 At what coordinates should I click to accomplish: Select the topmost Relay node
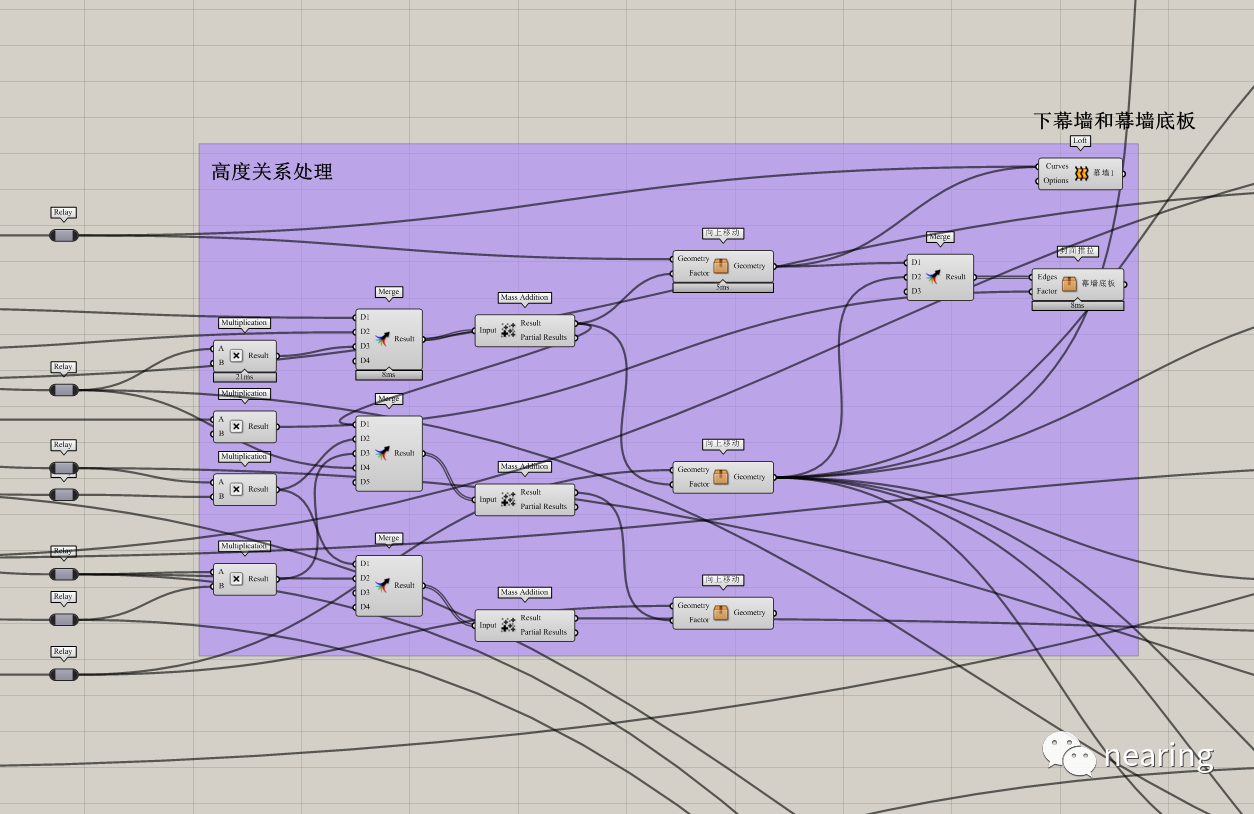[64, 235]
